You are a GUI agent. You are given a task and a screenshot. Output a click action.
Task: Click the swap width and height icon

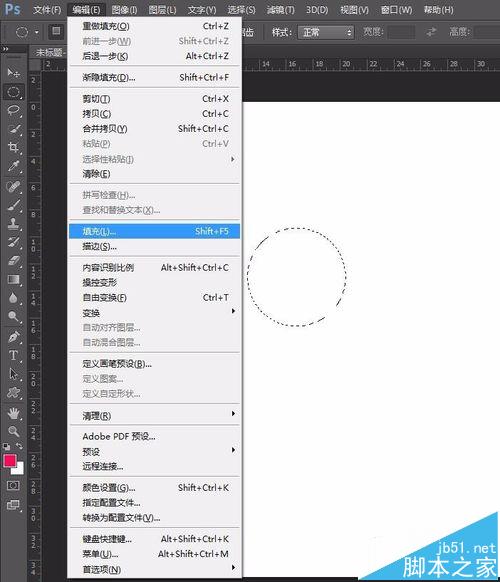[x=431, y=32]
